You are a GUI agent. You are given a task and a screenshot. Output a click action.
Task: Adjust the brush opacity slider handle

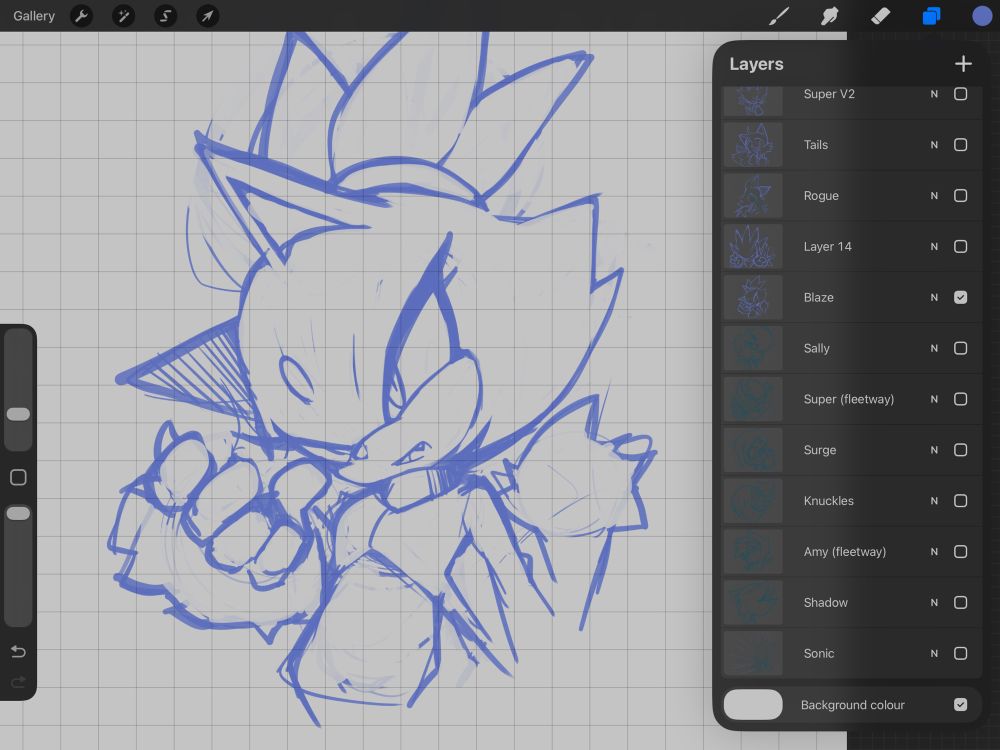pos(18,513)
